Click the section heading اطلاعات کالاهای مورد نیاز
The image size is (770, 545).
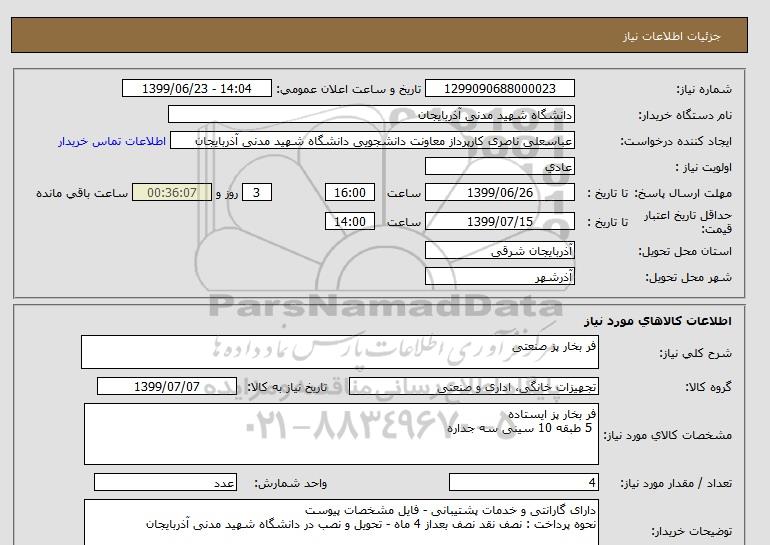point(658,321)
